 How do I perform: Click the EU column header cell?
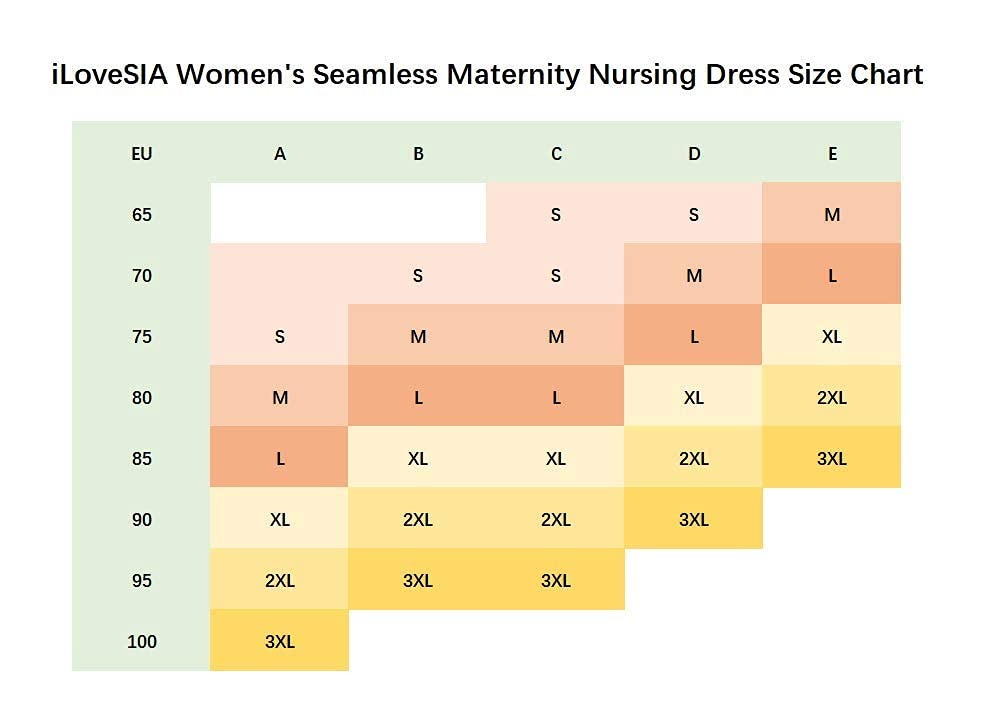[141, 154]
